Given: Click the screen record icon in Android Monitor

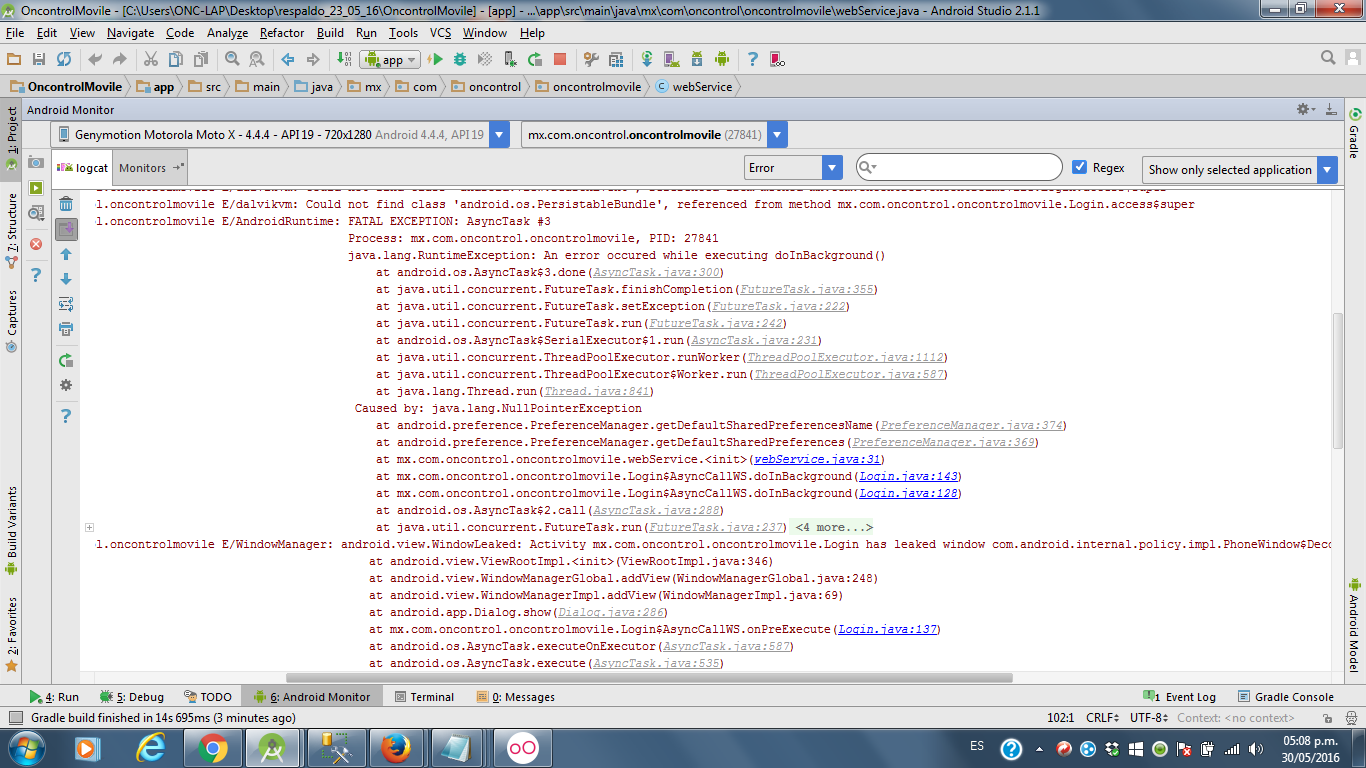Looking at the screenshot, I should (36, 188).
